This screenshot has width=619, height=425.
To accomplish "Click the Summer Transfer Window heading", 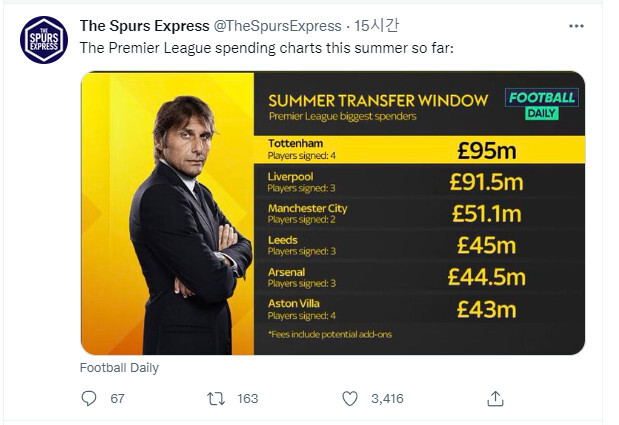I will [x=377, y=101].
